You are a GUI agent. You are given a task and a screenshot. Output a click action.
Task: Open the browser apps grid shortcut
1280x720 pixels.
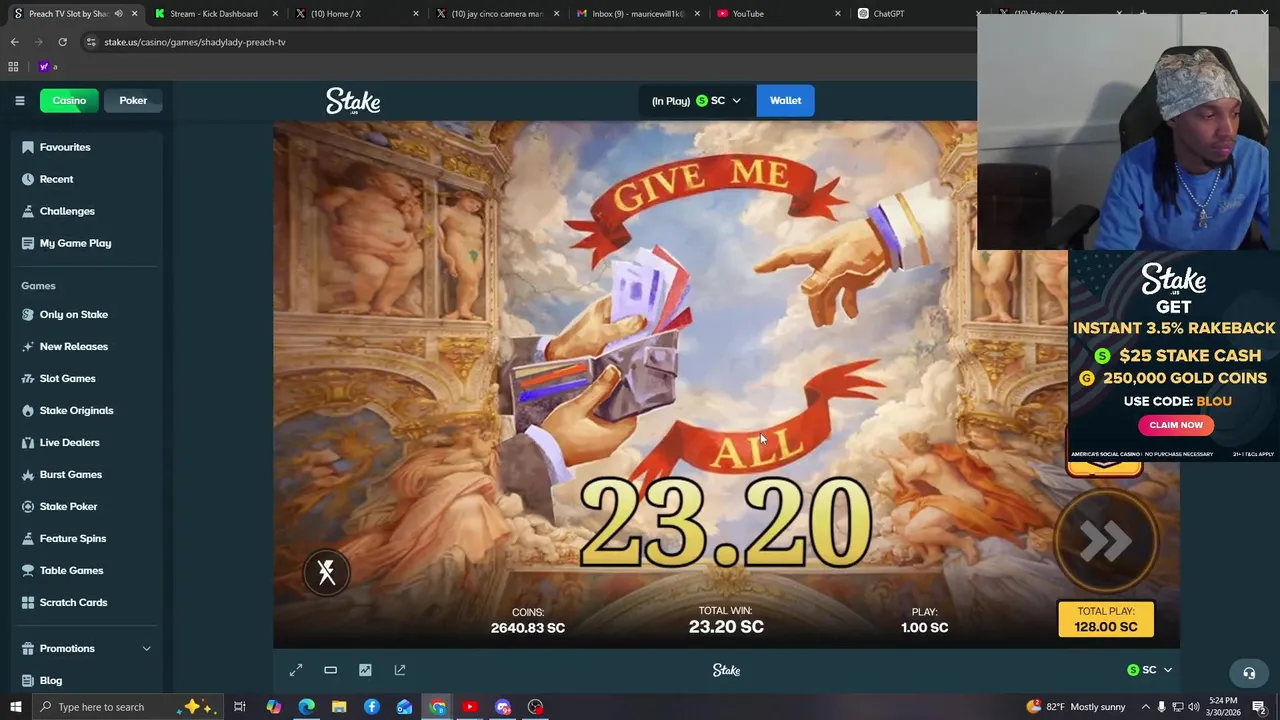[13, 67]
